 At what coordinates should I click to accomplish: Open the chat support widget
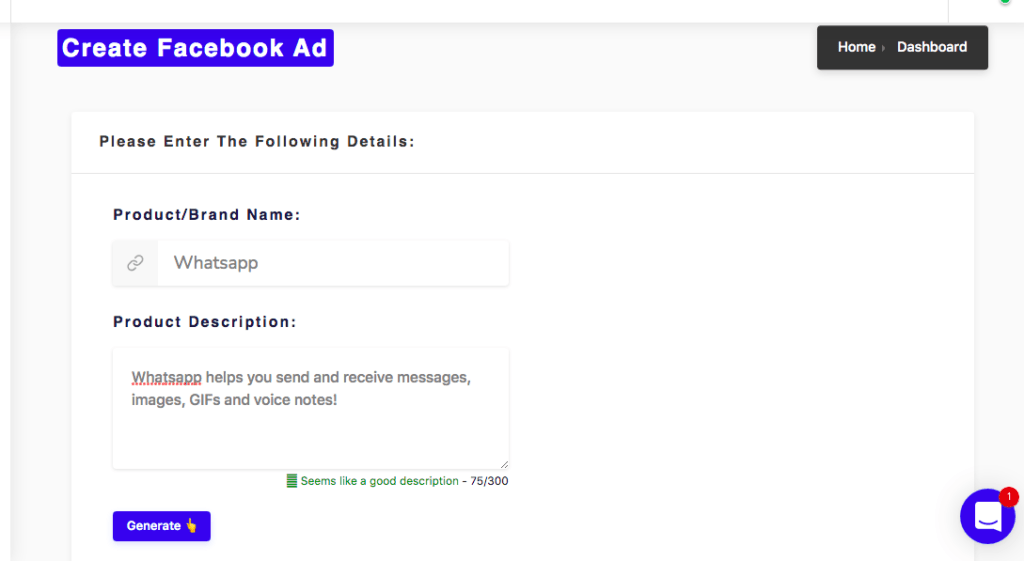pos(987,516)
